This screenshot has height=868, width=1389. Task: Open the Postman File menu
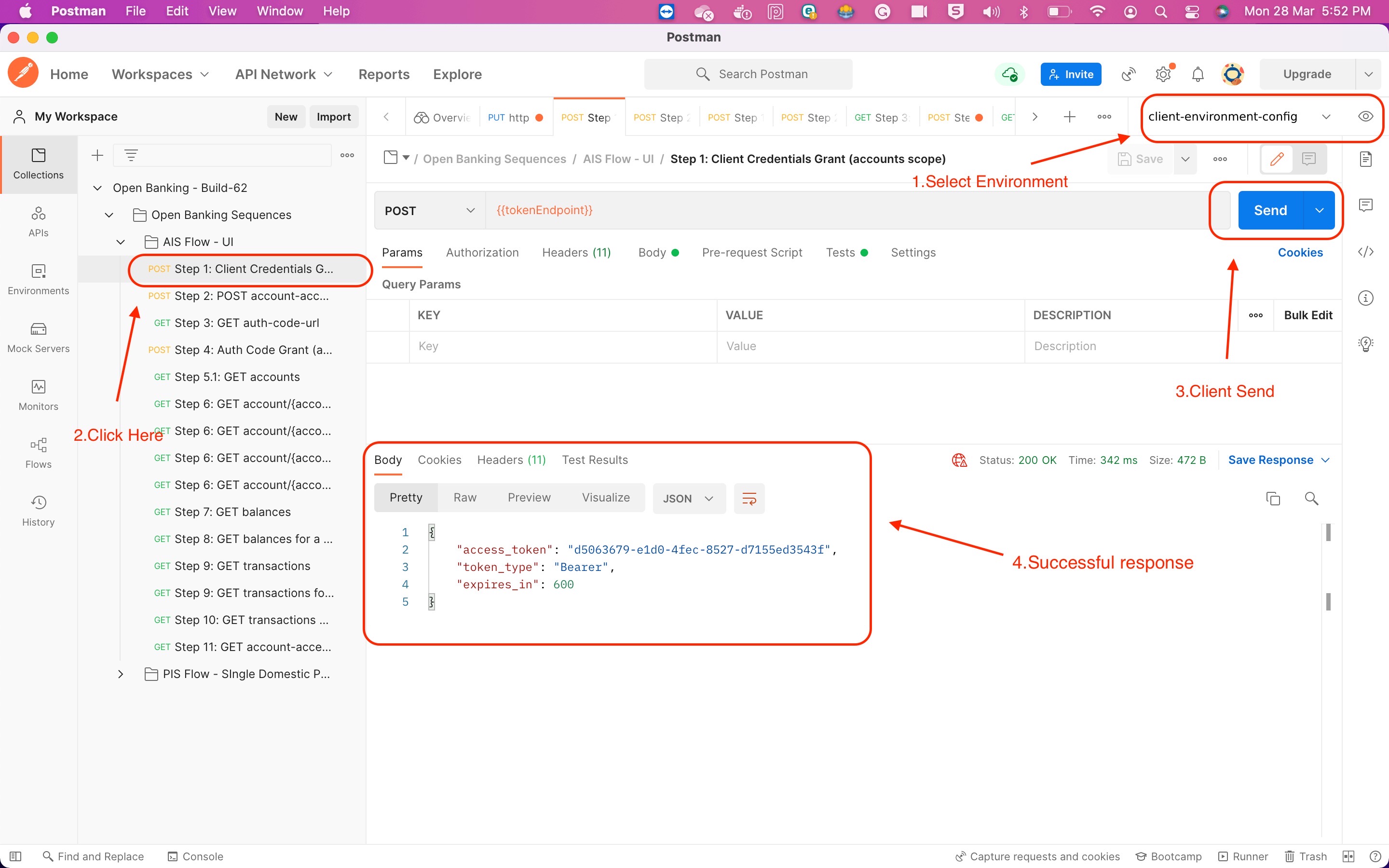(x=136, y=11)
